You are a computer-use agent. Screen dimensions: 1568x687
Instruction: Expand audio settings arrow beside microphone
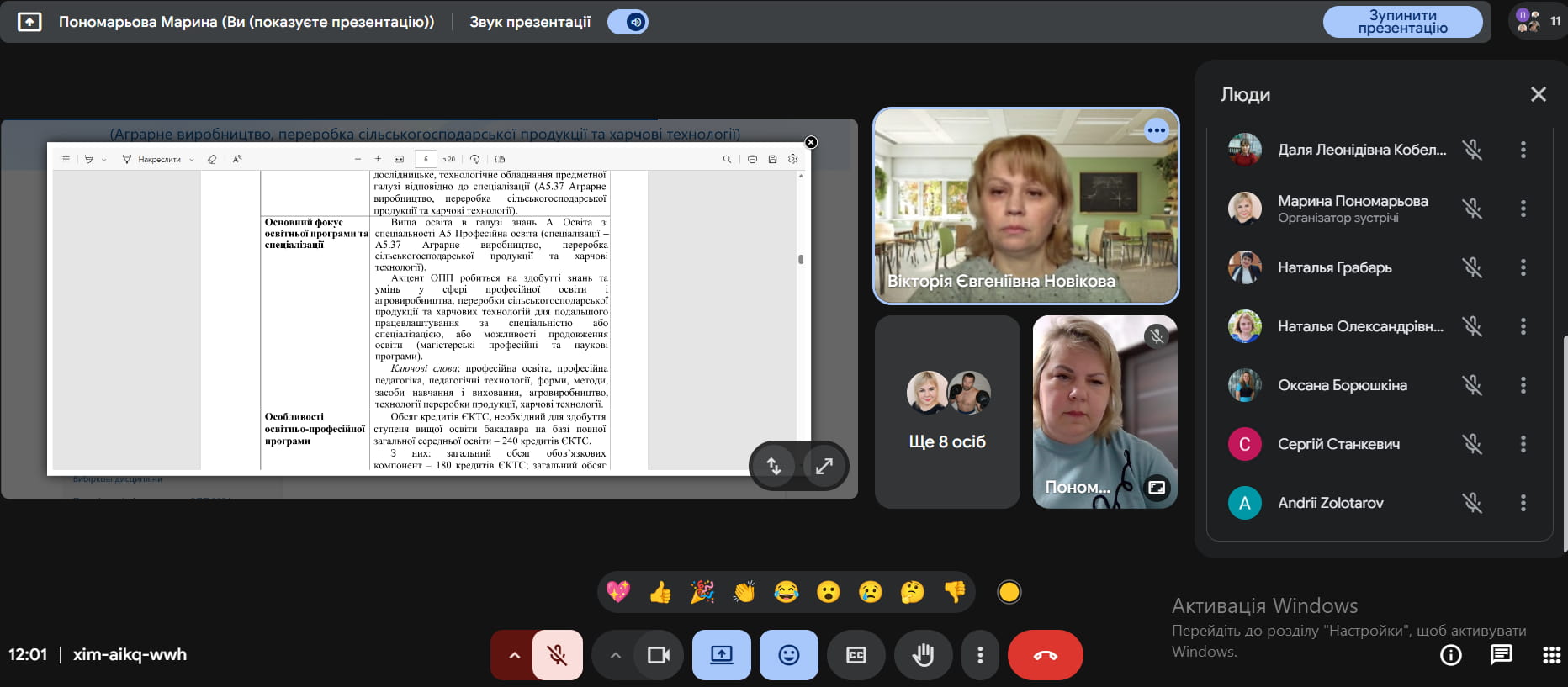coord(514,655)
